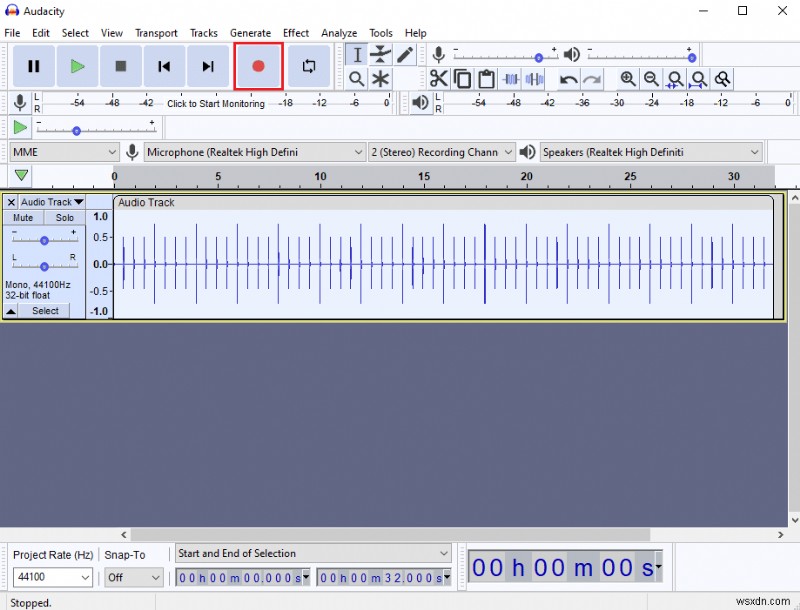Viewport: 800px width, 610px height.
Task: Click the Pause transport button
Action: click(x=34, y=66)
